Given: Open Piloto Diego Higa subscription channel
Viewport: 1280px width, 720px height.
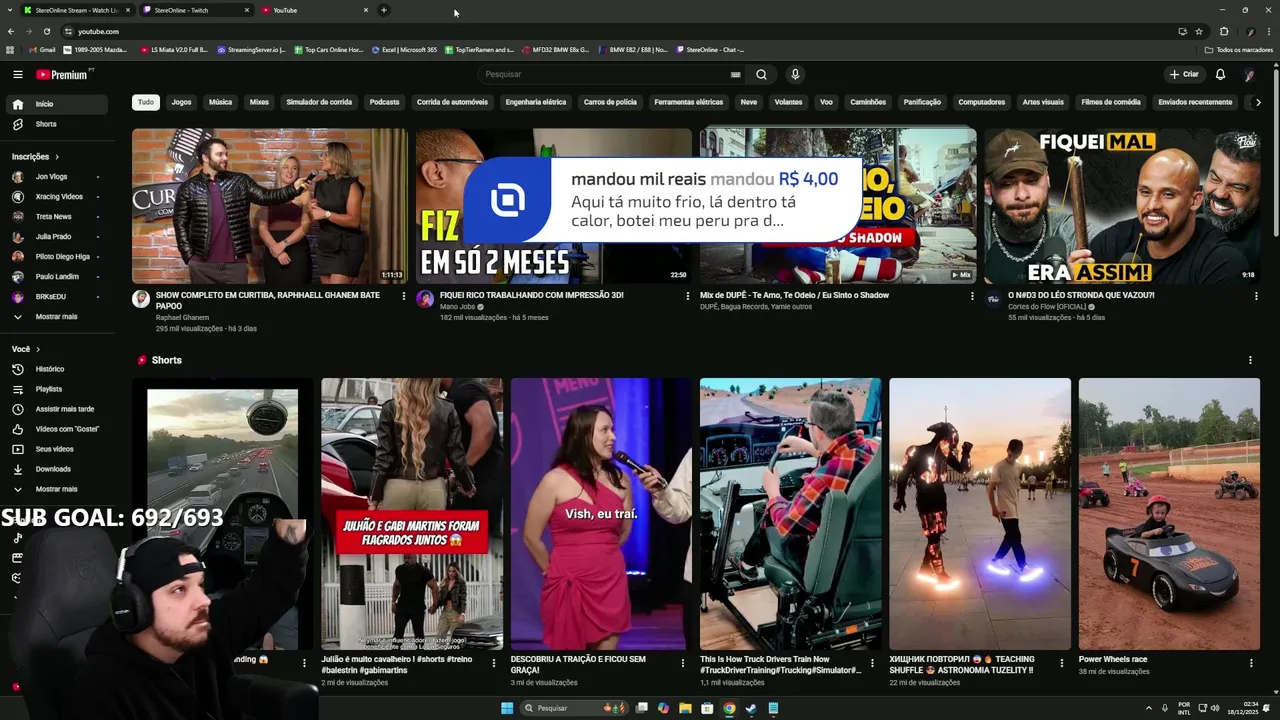Looking at the screenshot, I should [x=57, y=257].
